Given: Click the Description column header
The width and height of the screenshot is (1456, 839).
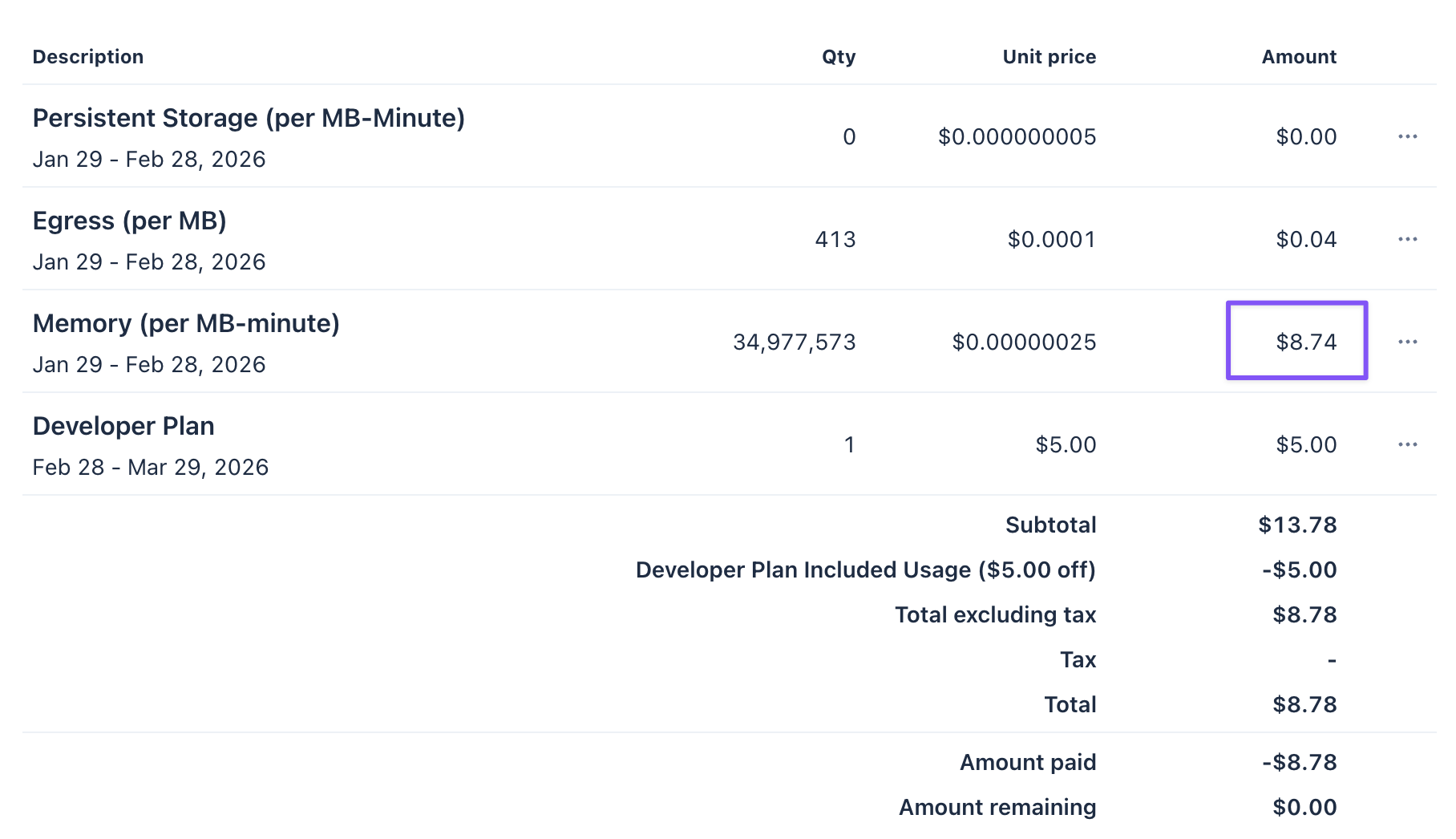Looking at the screenshot, I should pos(88,57).
